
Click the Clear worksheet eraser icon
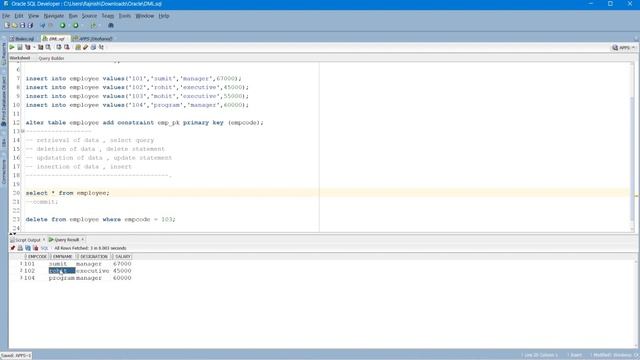tap(93, 47)
